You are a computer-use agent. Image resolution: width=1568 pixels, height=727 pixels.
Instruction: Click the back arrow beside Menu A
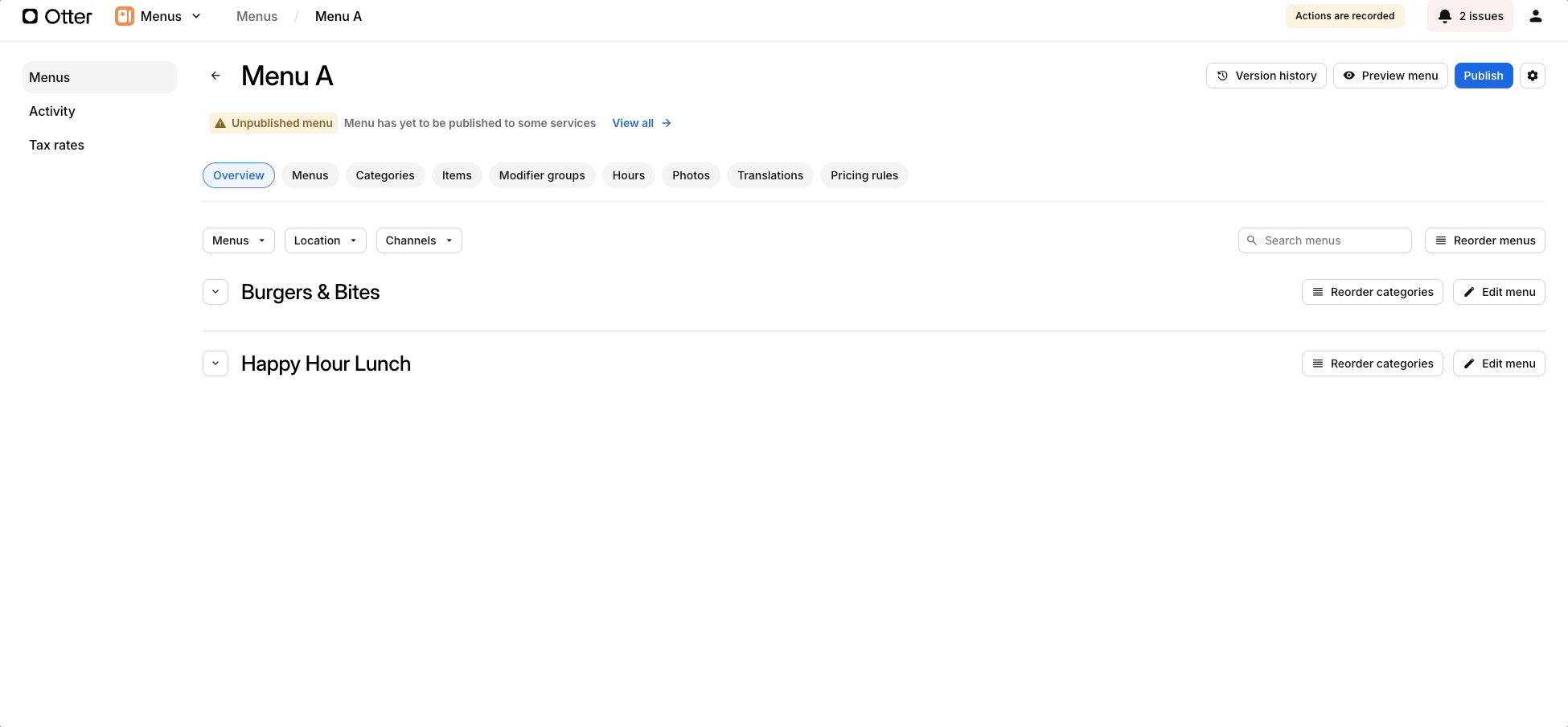215,76
